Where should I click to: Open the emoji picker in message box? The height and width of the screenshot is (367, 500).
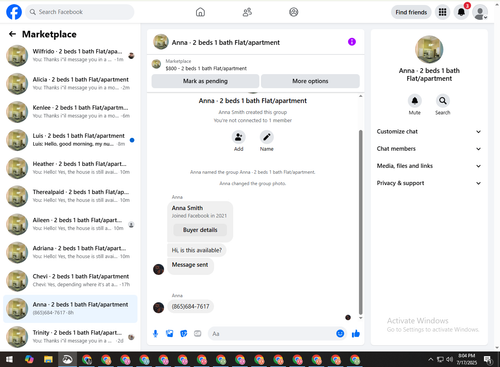click(x=340, y=333)
